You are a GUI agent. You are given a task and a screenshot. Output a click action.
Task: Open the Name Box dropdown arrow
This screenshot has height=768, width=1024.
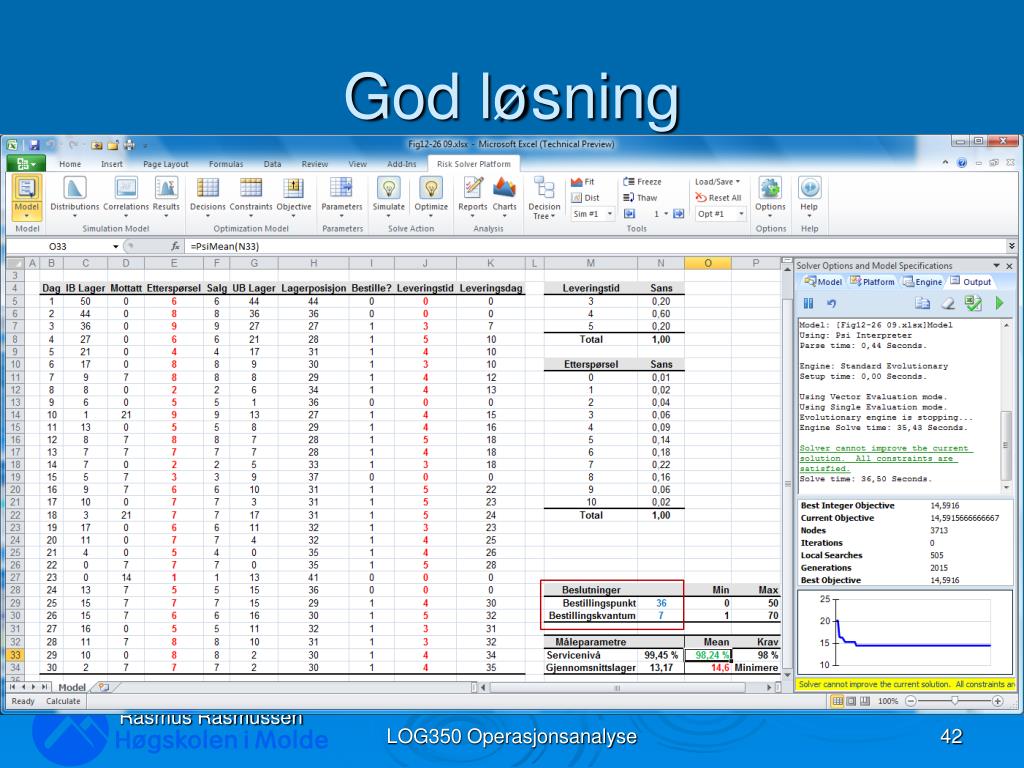116,247
